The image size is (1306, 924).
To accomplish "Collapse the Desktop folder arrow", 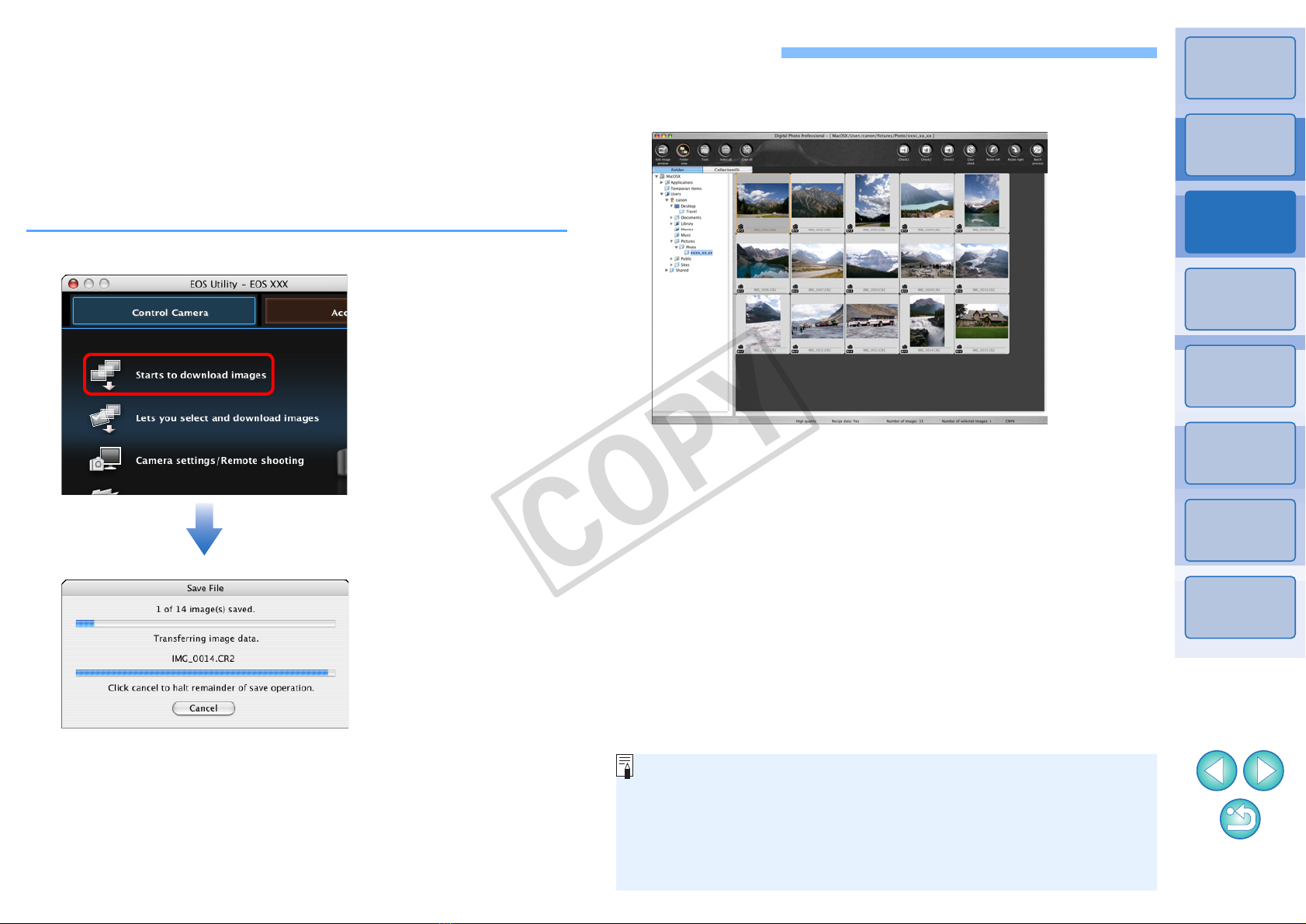I will (671, 206).
